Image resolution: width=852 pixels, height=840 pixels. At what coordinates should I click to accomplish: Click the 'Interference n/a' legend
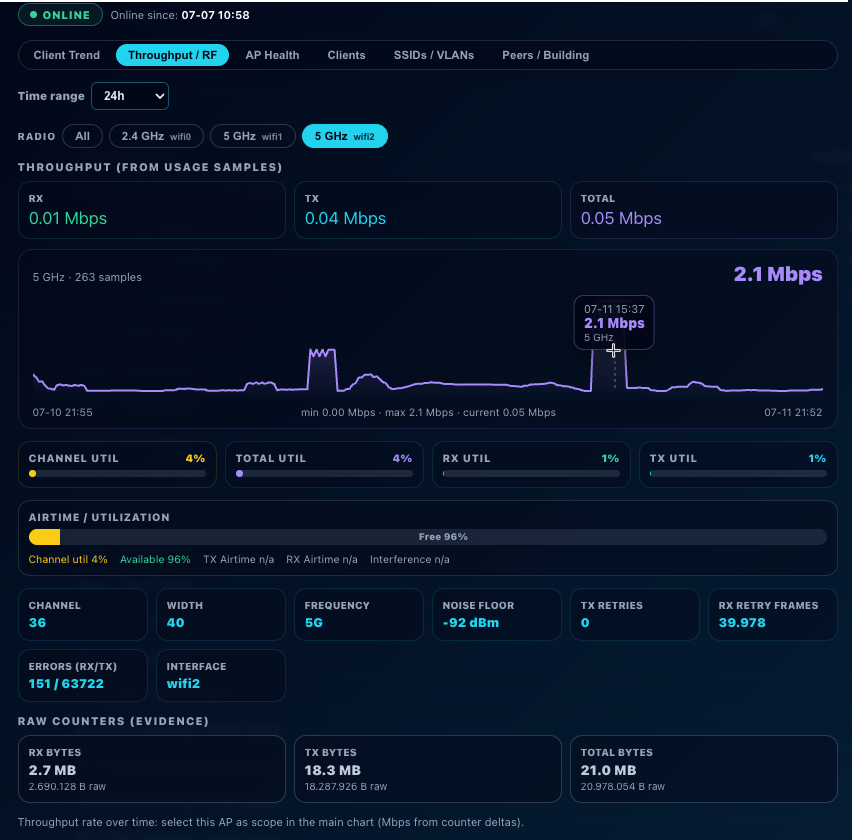coord(410,560)
